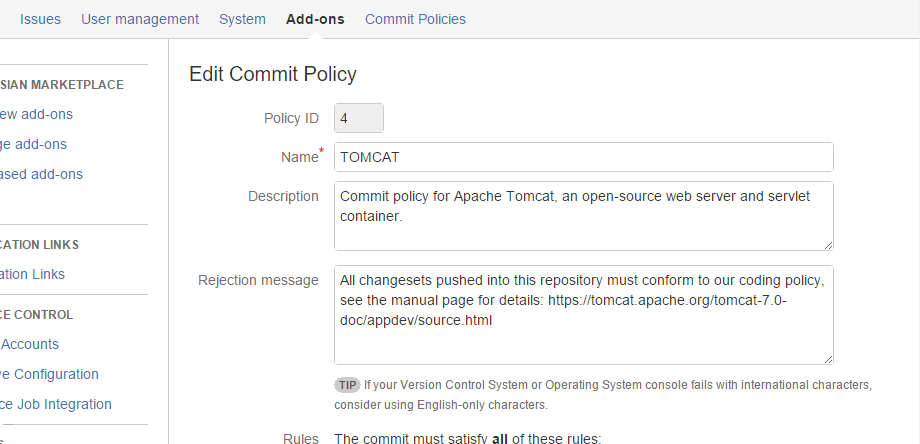Click the Description text area resize handle
920x444 pixels.
[x=827, y=244]
